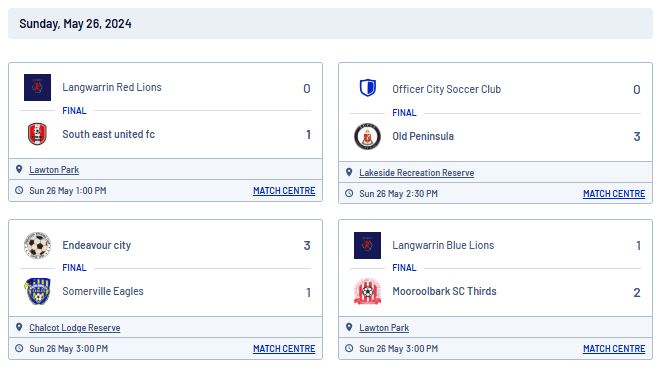Open the Lakeside Recreation Reserve venue link
This screenshot has height=365, width=658.
click(417, 172)
